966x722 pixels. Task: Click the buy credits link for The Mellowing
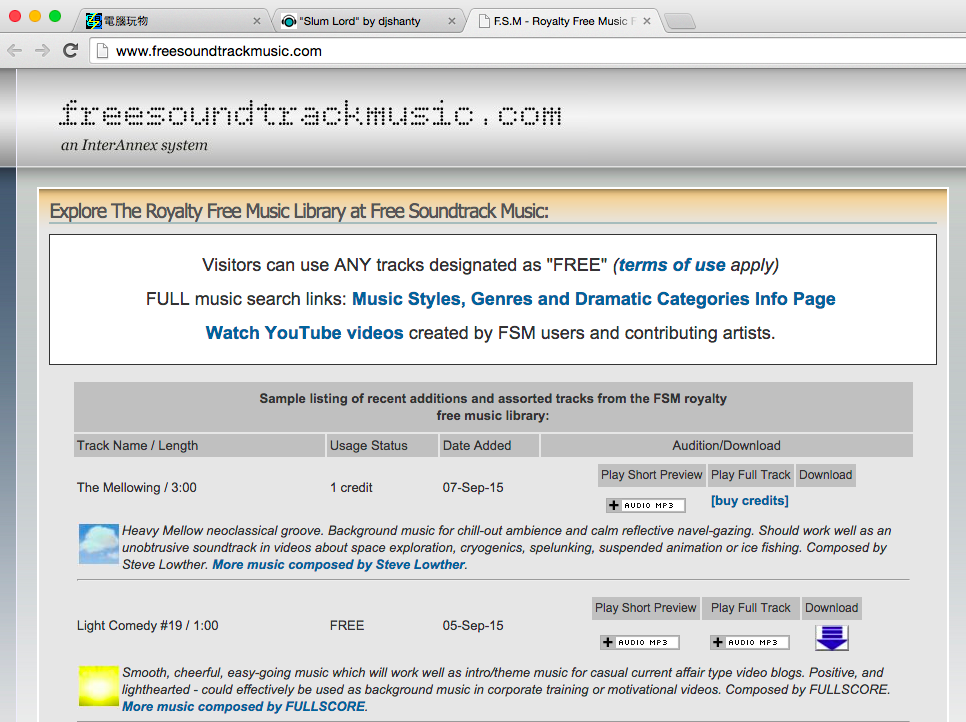(750, 501)
